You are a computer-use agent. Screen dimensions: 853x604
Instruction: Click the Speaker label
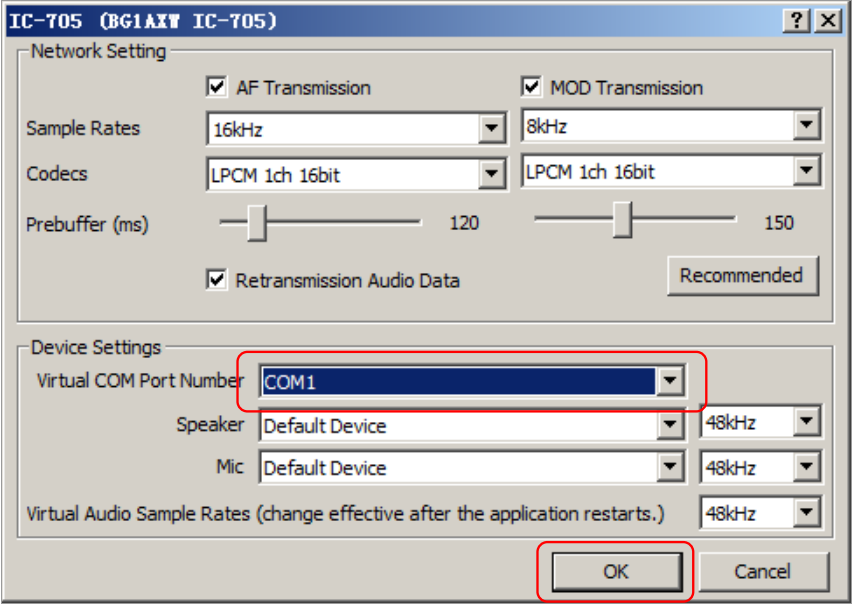click(x=210, y=424)
